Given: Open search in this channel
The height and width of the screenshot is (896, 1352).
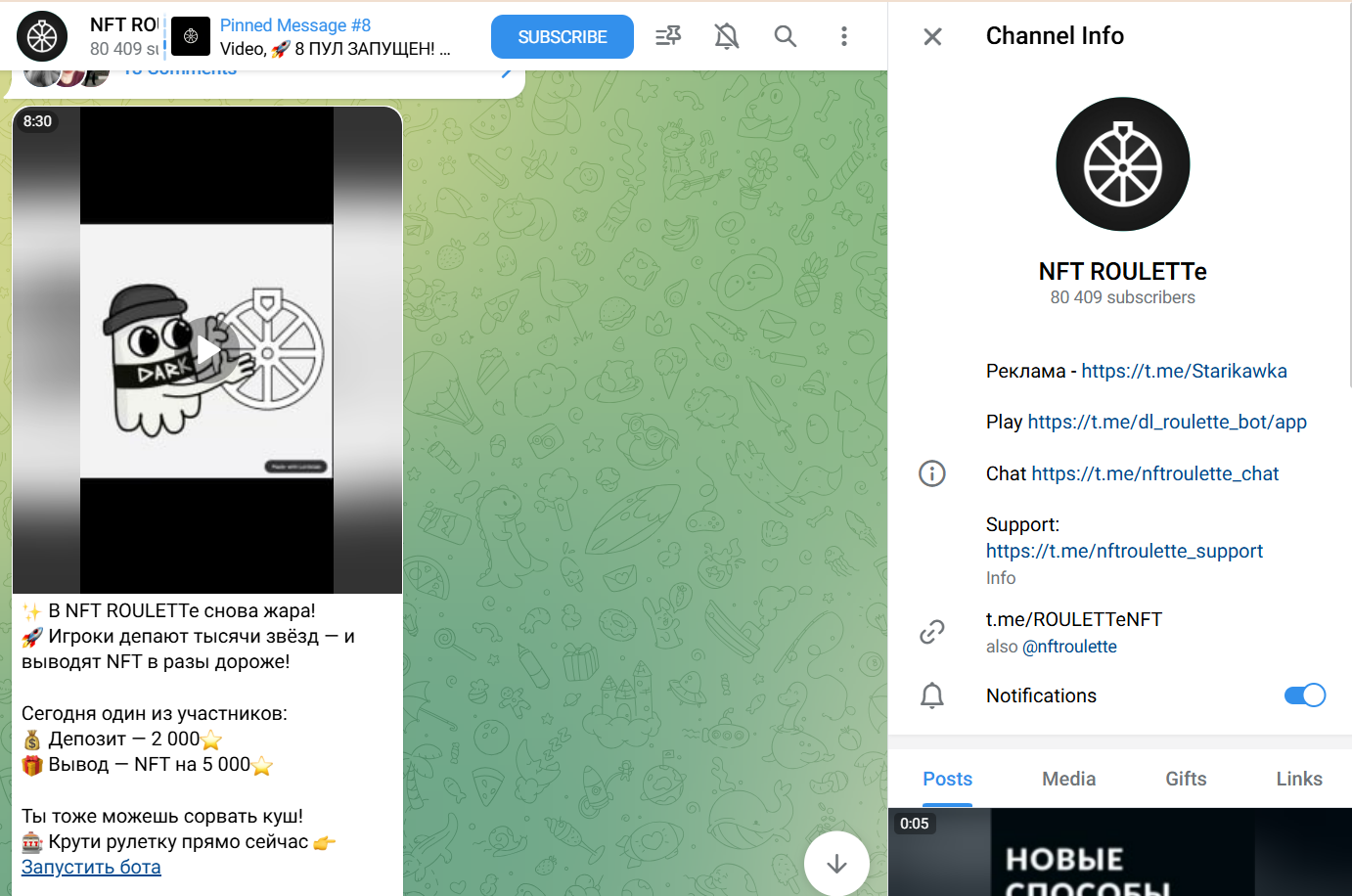Looking at the screenshot, I should [x=785, y=36].
